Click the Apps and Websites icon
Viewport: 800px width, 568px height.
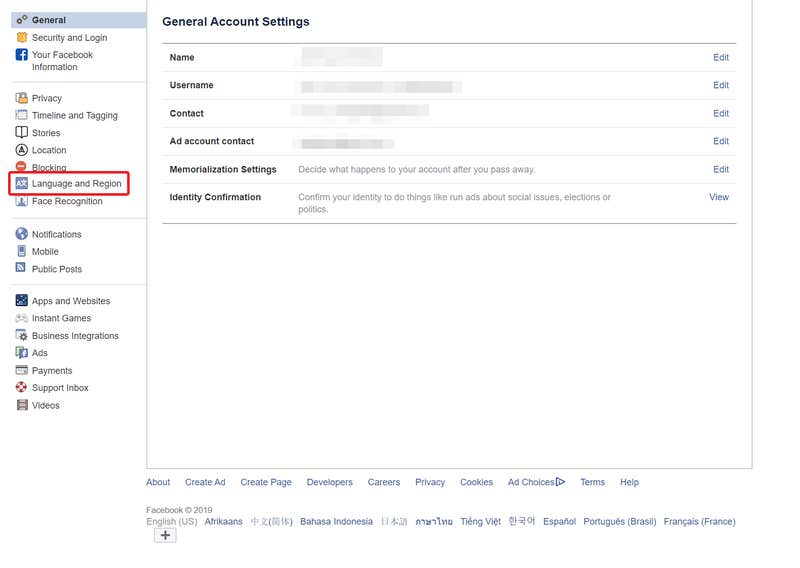[21, 300]
